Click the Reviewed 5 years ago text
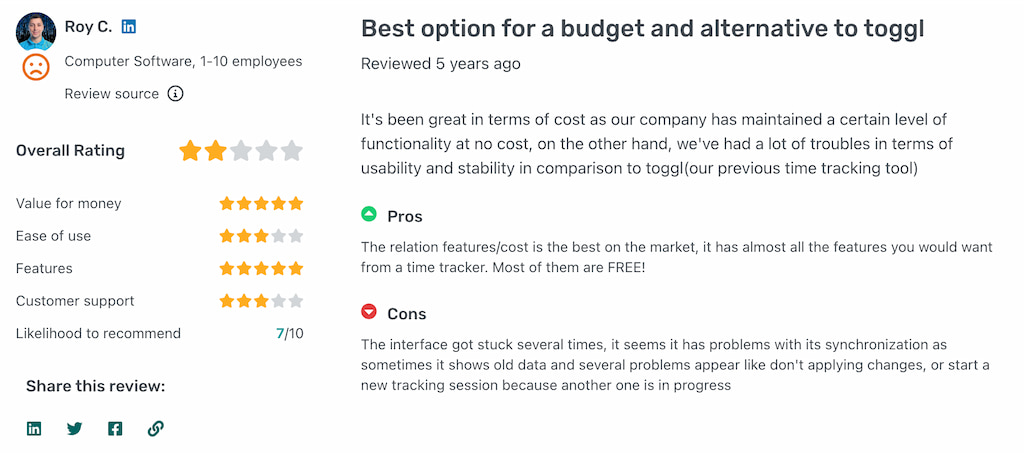 [441, 64]
